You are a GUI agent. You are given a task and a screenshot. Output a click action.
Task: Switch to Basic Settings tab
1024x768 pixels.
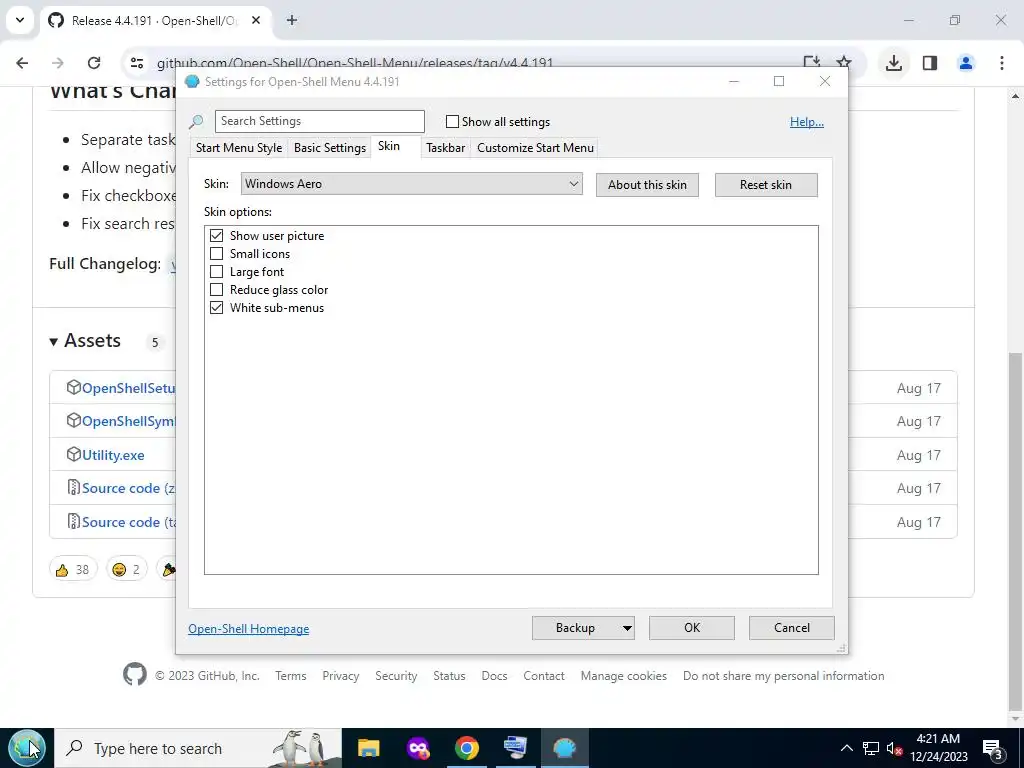coord(330,148)
